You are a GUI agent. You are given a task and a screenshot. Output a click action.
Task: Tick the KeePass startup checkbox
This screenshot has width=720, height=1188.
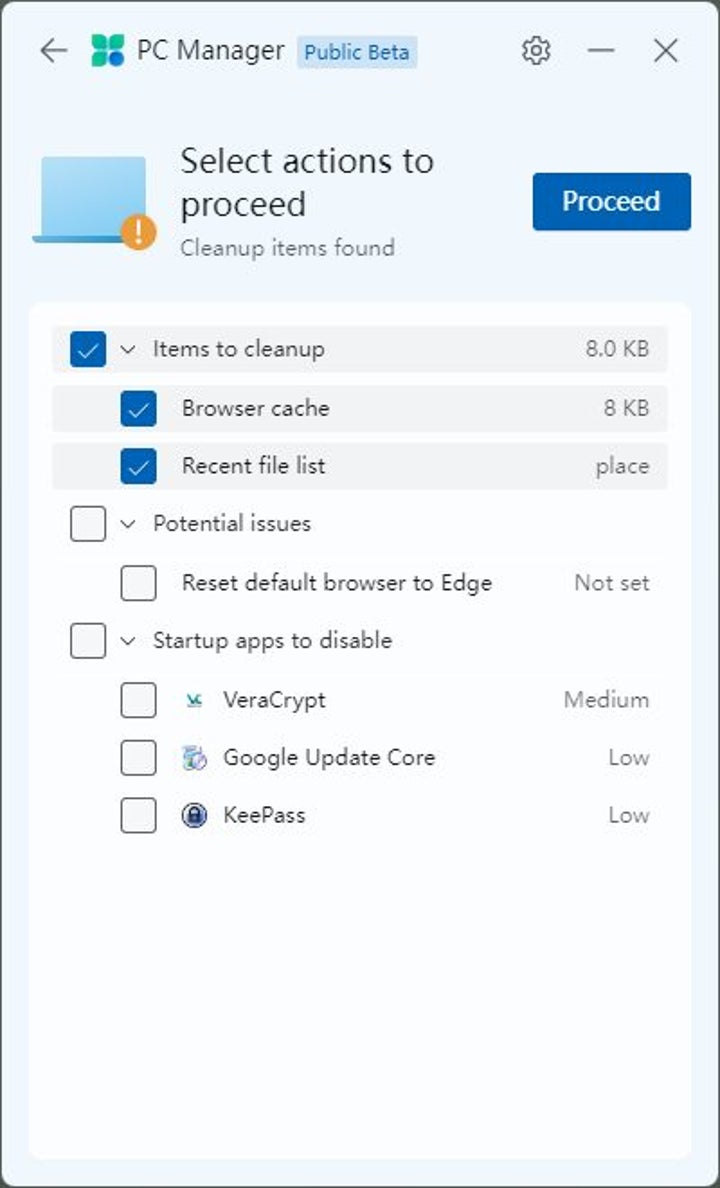point(138,816)
